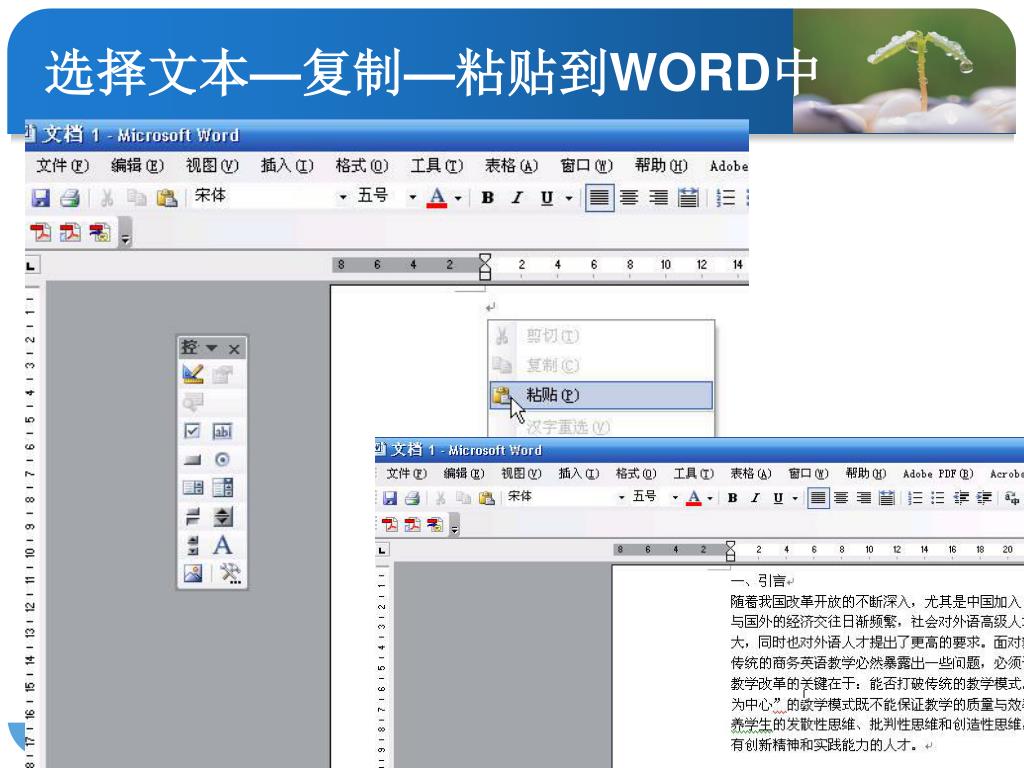Toggle Italic in back Word window
Screen dimensions: 1024x768
point(517,197)
